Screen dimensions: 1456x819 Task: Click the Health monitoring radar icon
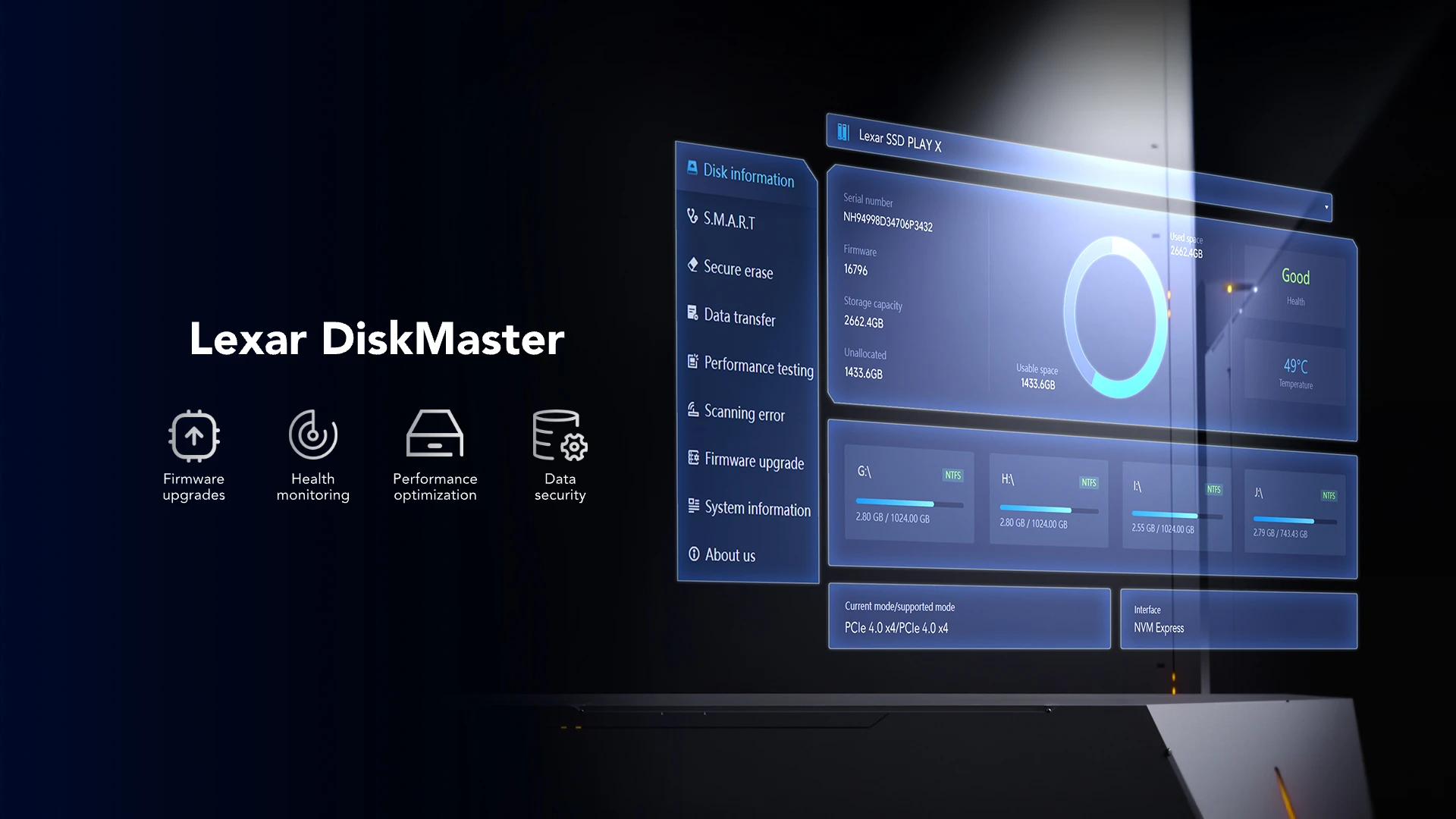(313, 435)
